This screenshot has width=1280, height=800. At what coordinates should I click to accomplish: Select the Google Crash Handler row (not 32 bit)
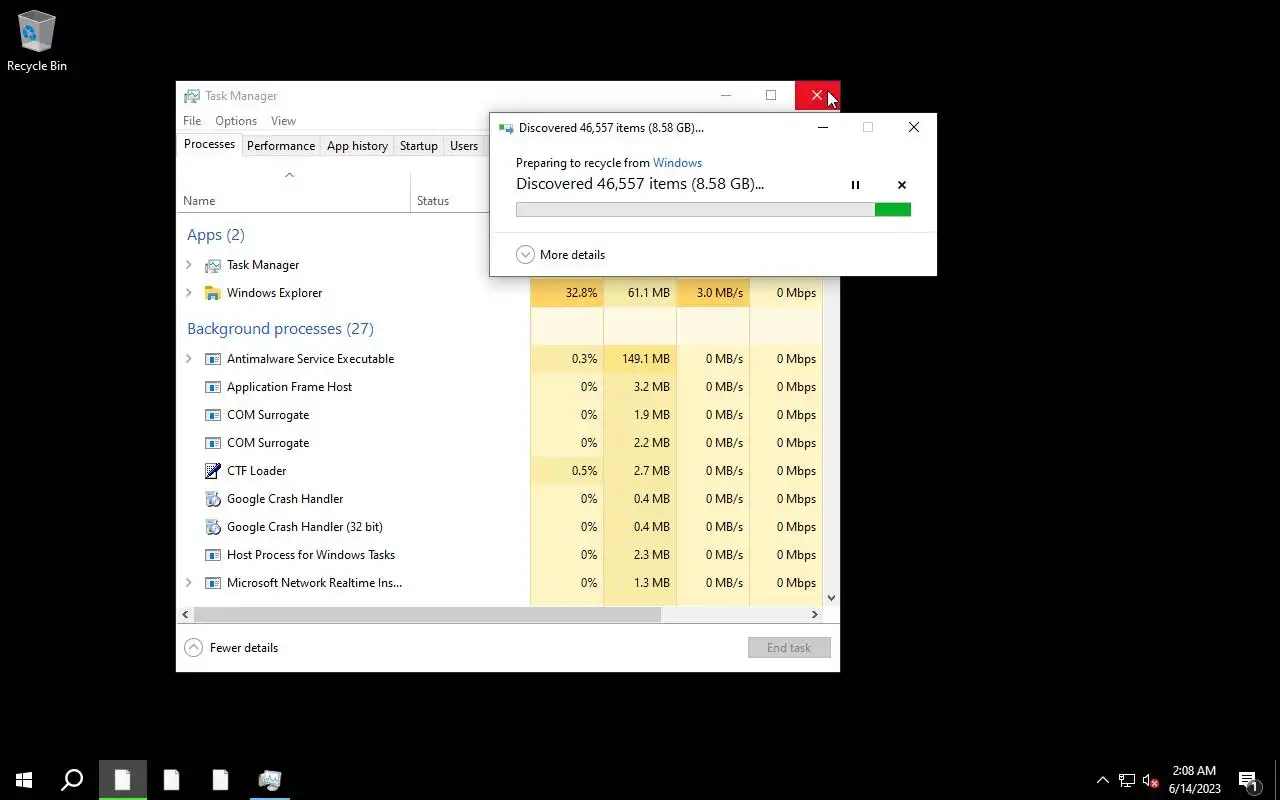[x=500, y=499]
